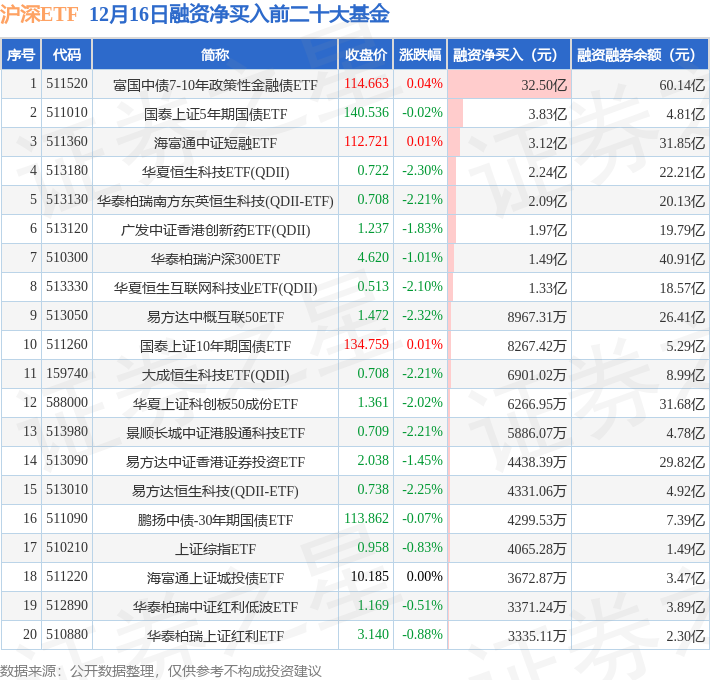Select 易方达恒生科技(QDII-ETF) name
Viewport: 710px width, 680px height.
215,491
